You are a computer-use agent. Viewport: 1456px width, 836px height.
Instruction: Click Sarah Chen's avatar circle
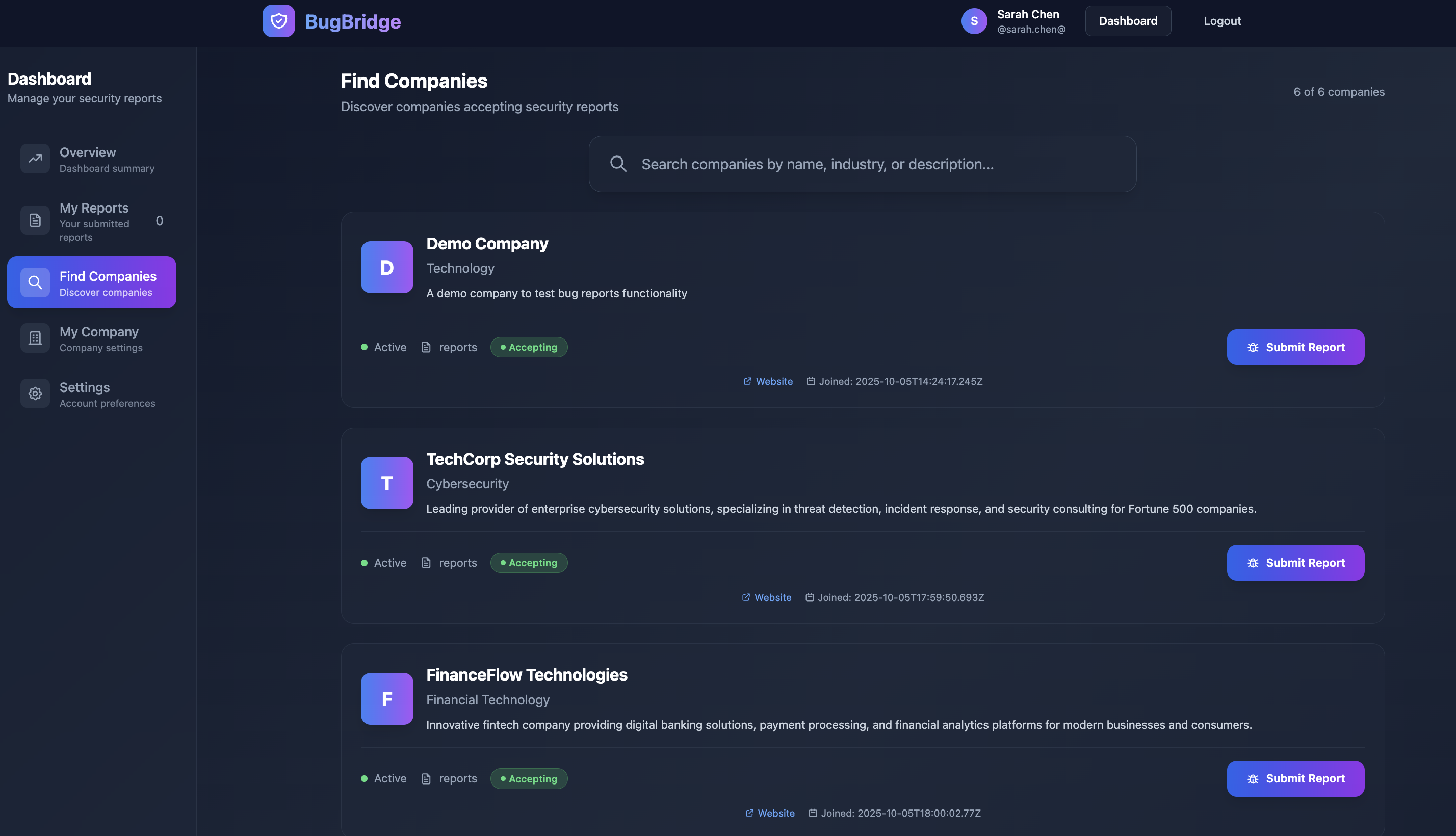pos(974,21)
